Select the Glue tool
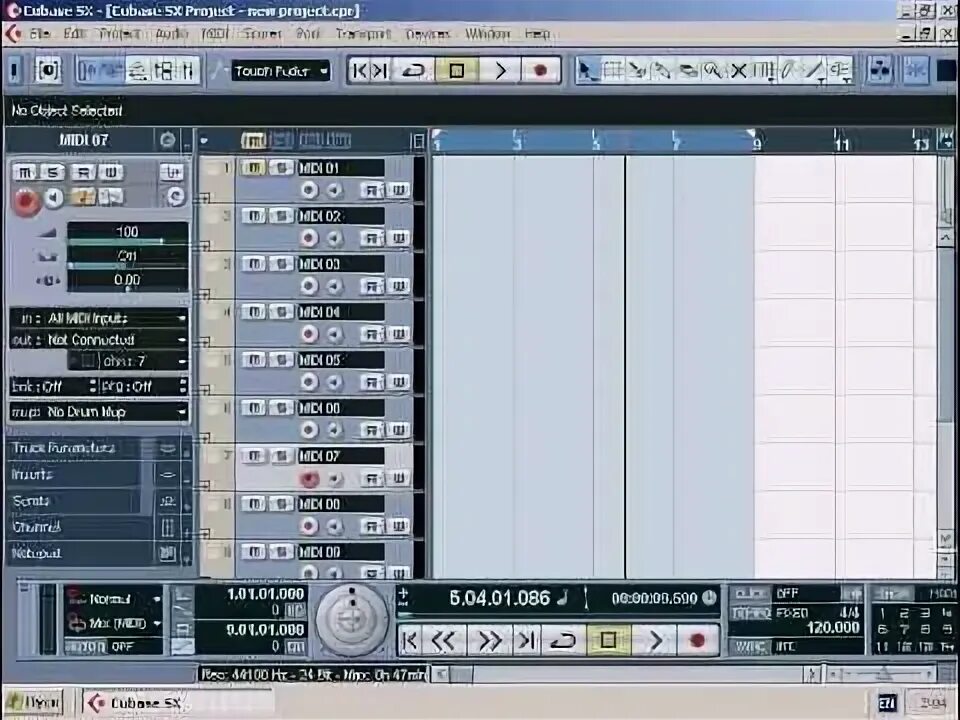This screenshot has width=960, height=720. (662, 71)
